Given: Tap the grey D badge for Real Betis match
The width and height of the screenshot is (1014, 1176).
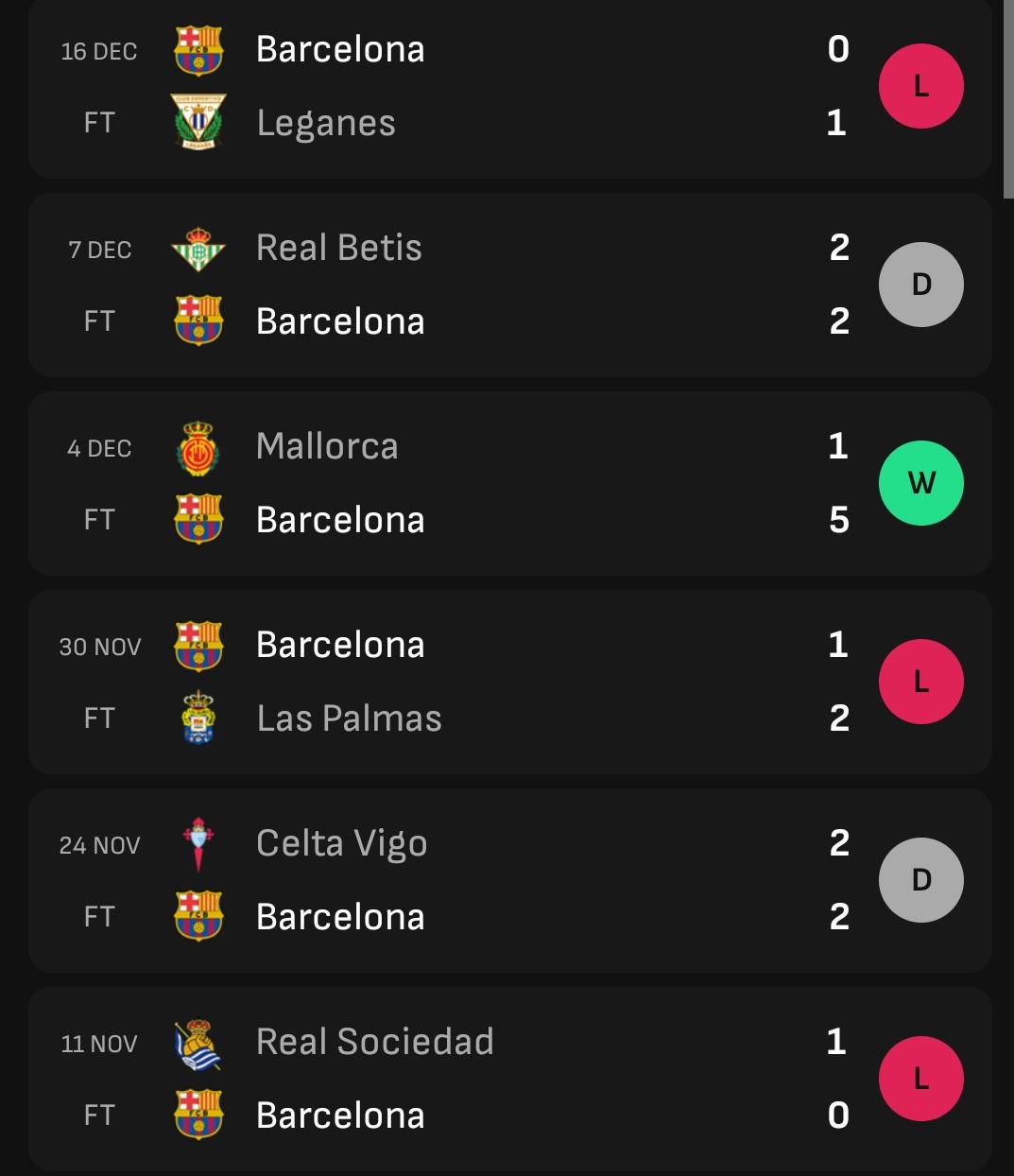Looking at the screenshot, I should coord(921,285).
